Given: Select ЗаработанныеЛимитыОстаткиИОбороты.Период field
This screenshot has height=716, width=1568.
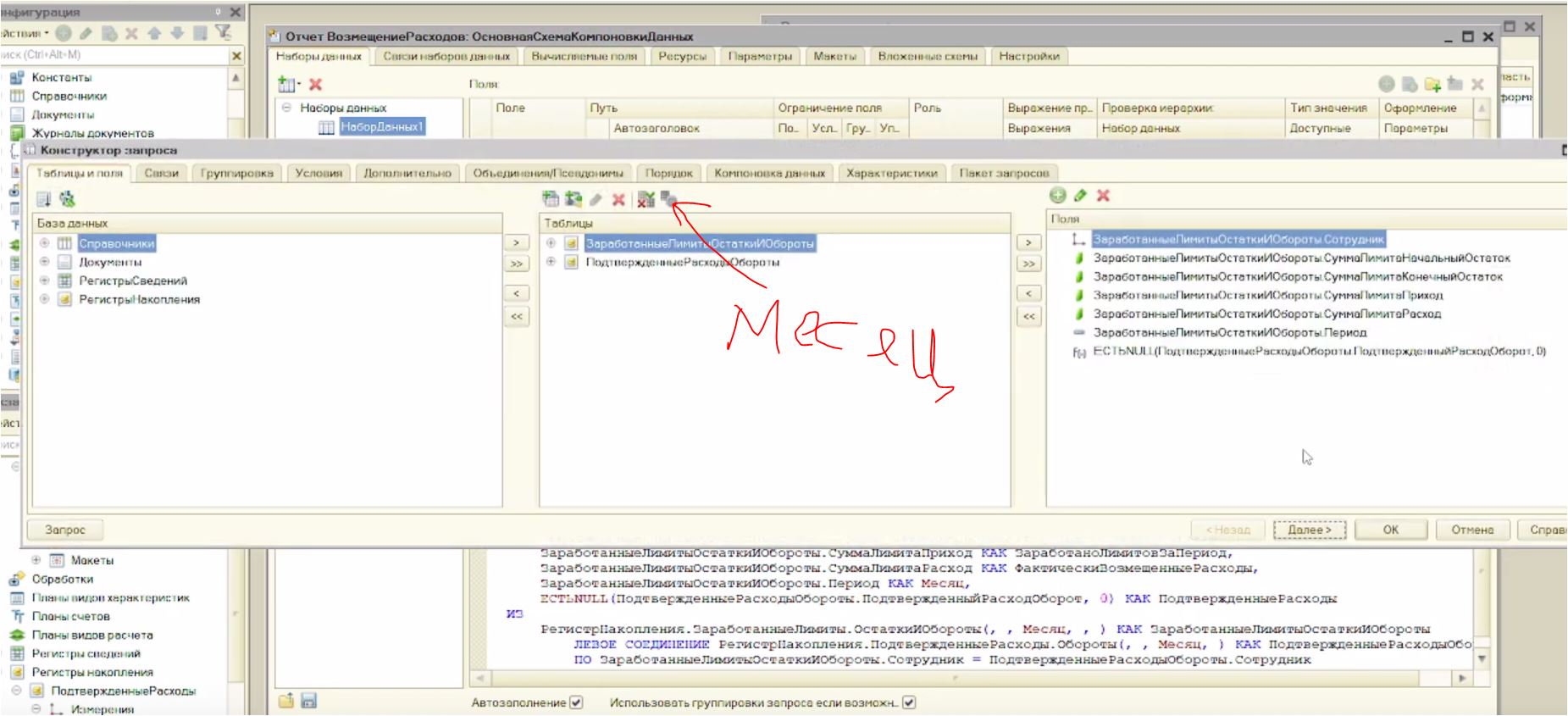Looking at the screenshot, I should pyautogui.click(x=1230, y=332).
